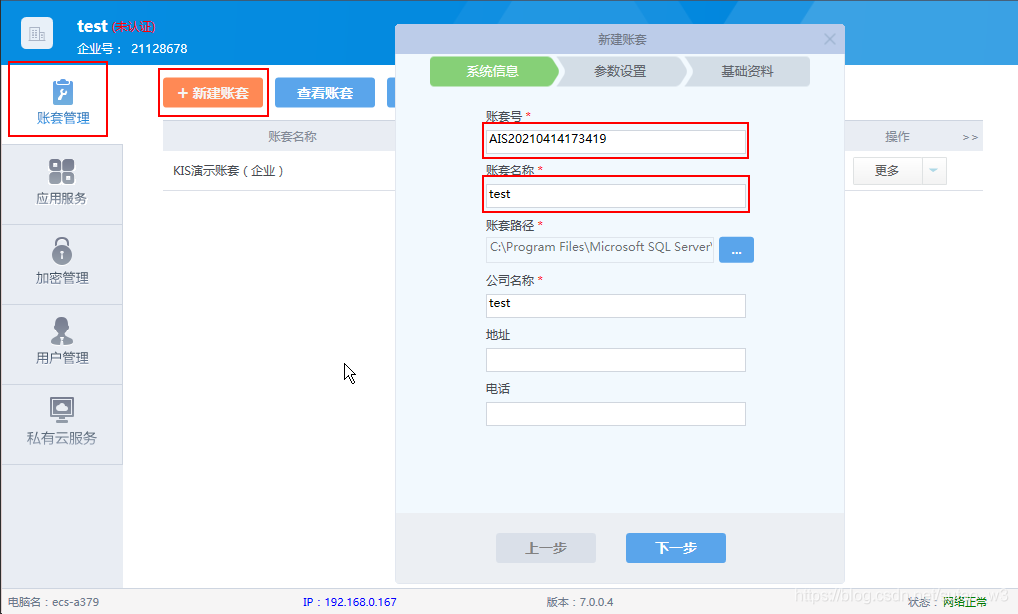
Task: Click the 网络正常 status indicator
Action: point(965,602)
